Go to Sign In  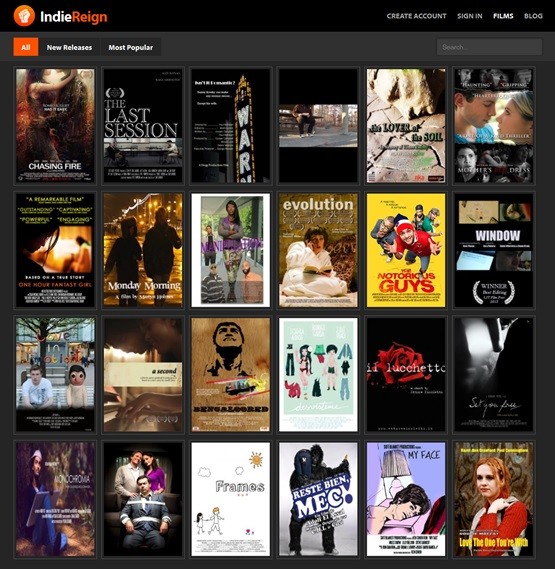point(470,16)
